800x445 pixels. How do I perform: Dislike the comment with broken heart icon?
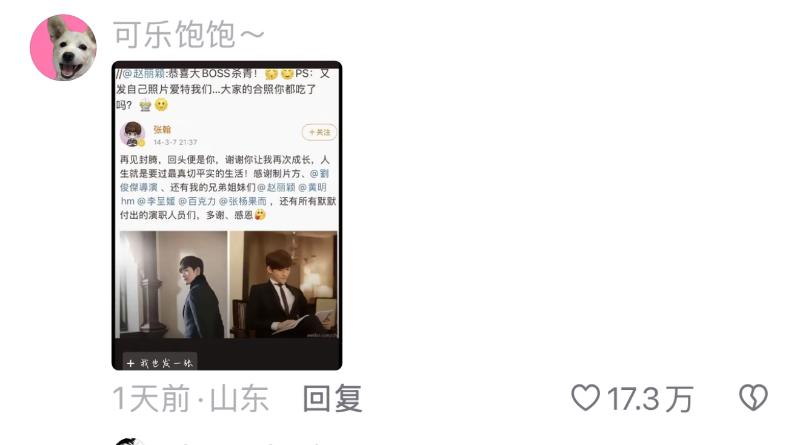coord(753,398)
